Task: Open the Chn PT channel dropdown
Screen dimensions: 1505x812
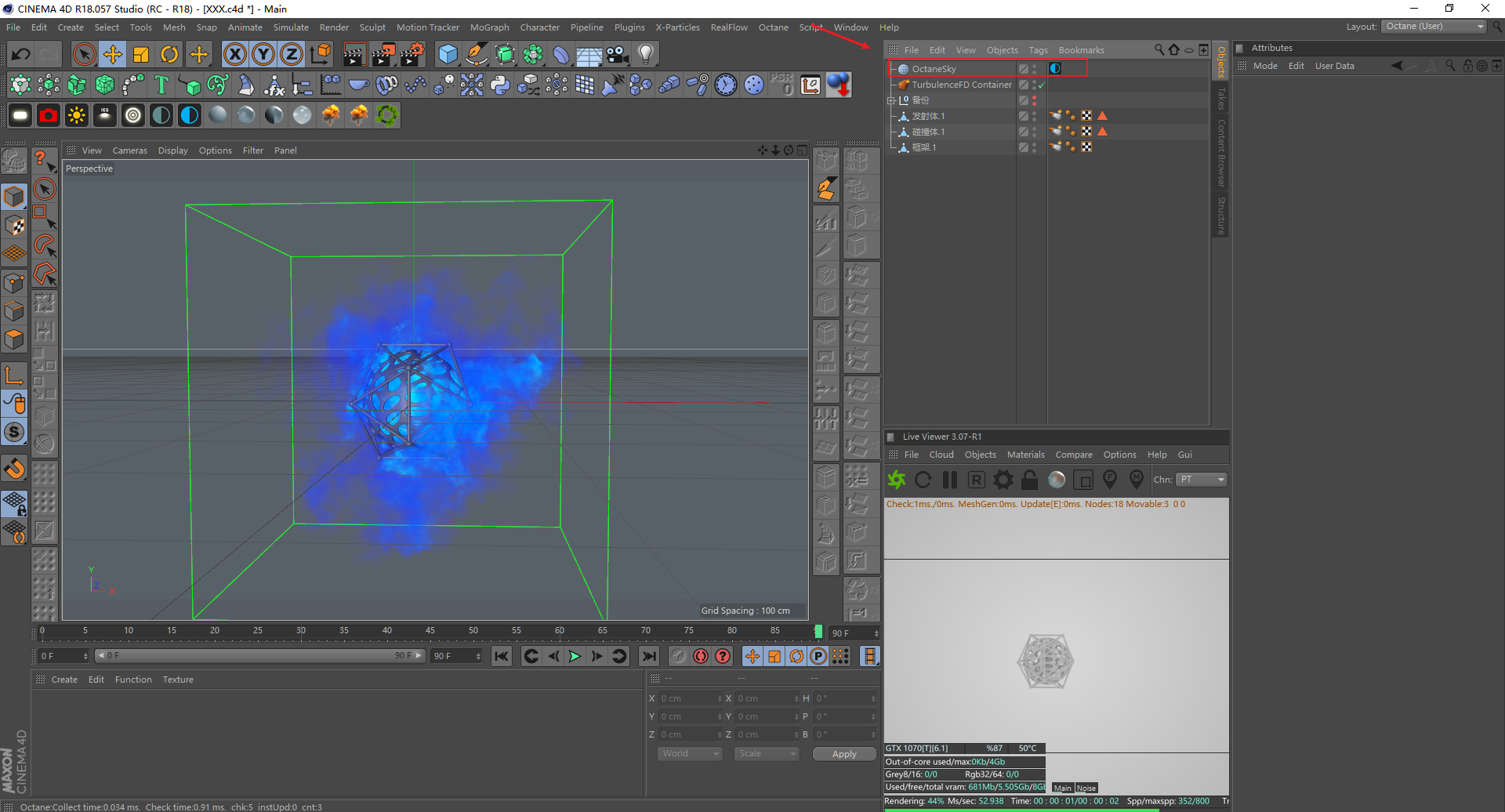Action: [1201, 479]
